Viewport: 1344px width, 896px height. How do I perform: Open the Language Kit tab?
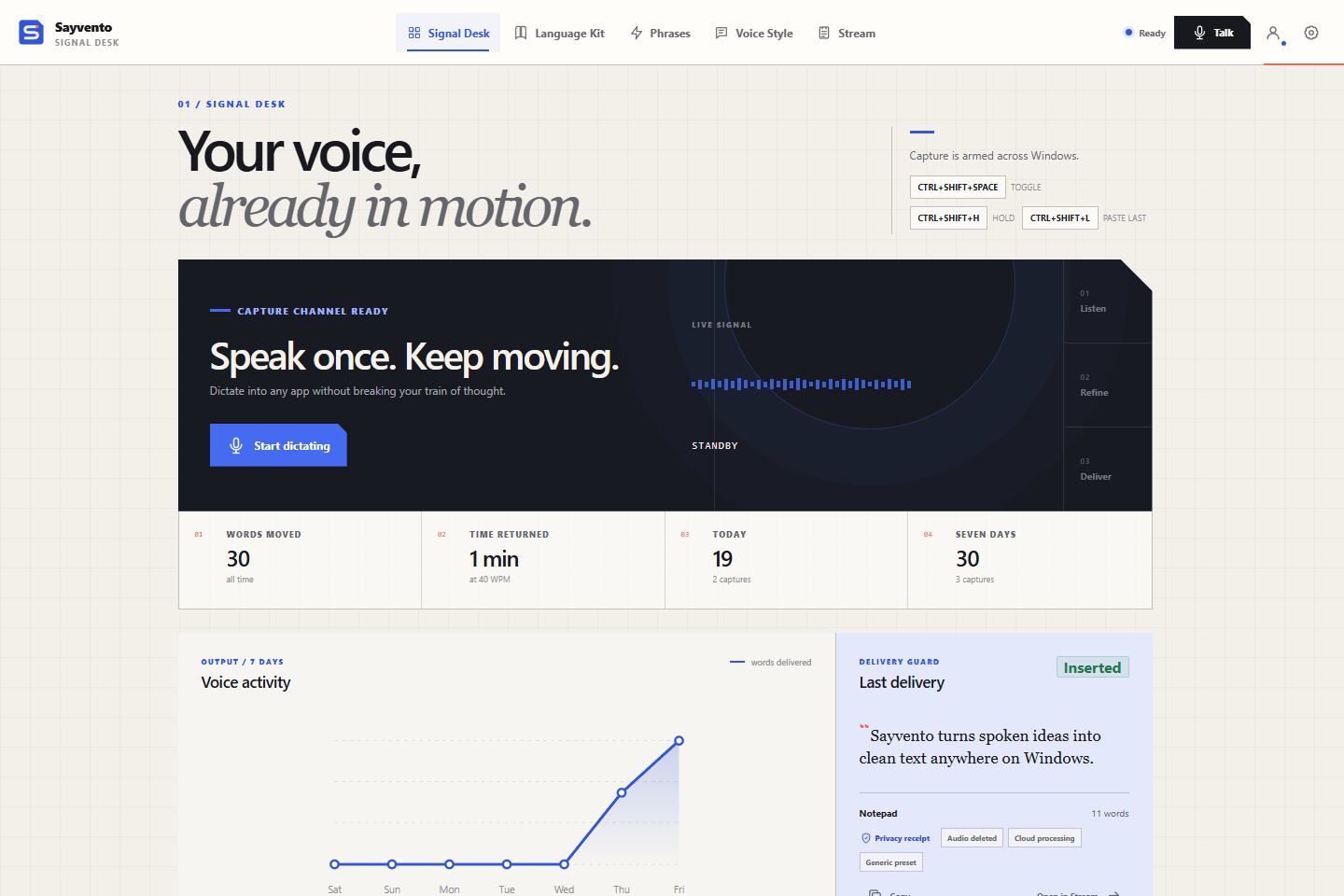pos(560,33)
